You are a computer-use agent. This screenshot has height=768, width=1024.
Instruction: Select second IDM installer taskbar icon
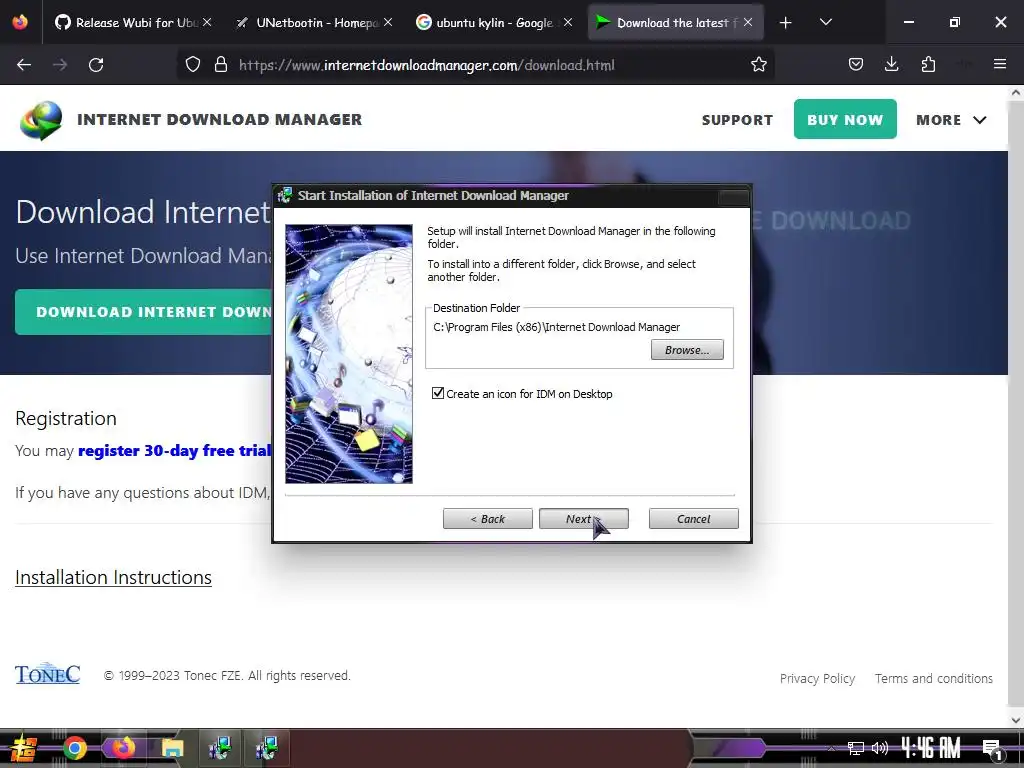[267, 748]
